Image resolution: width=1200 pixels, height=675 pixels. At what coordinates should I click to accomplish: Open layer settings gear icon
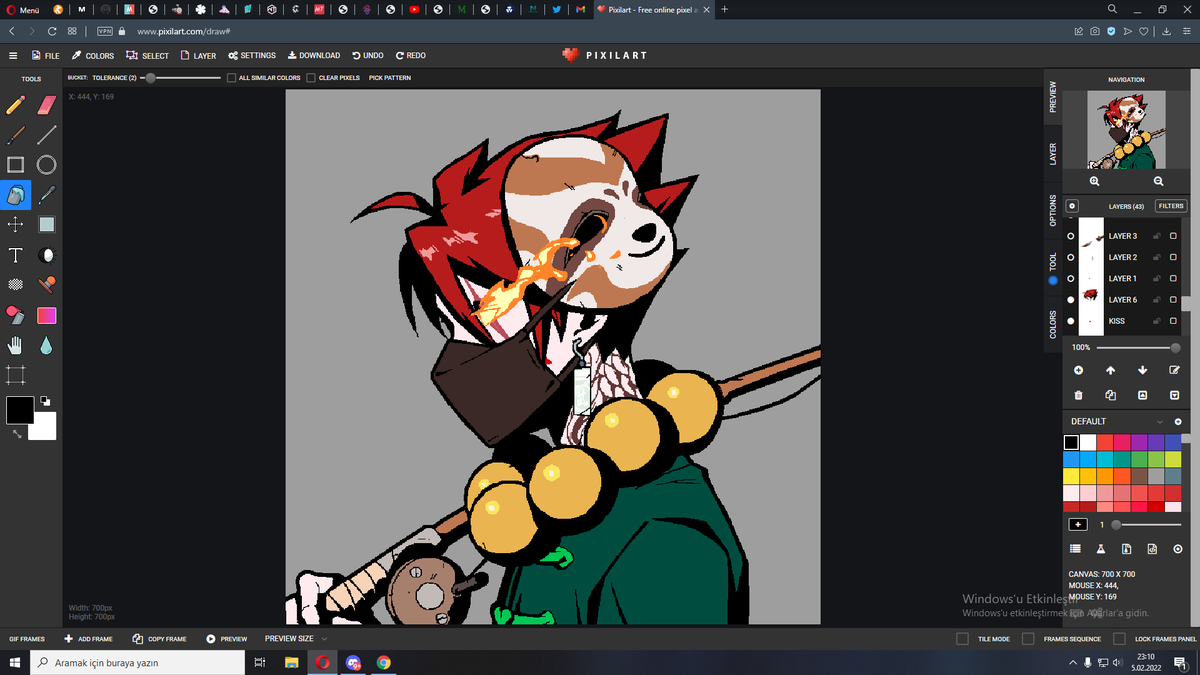point(1072,206)
